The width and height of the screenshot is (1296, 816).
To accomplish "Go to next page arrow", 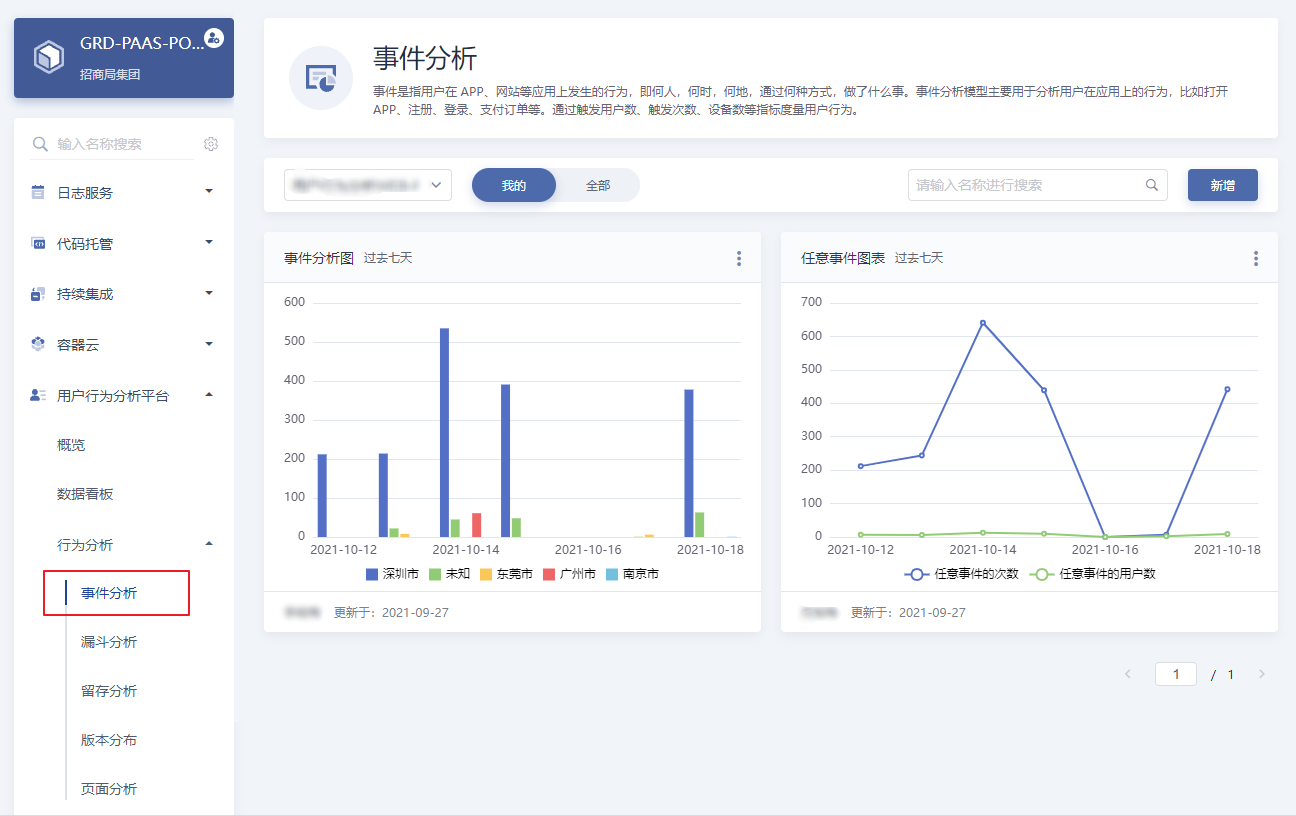I will (x=1261, y=674).
